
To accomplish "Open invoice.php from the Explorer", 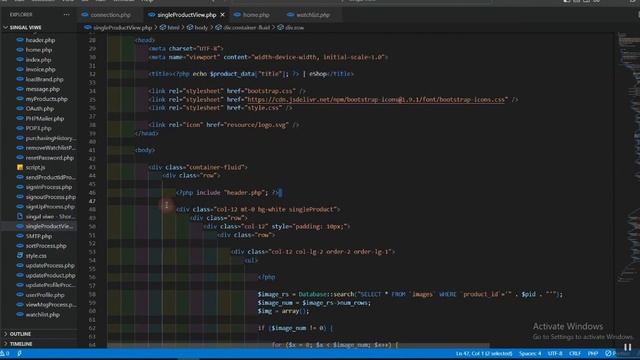I will tap(39, 69).
